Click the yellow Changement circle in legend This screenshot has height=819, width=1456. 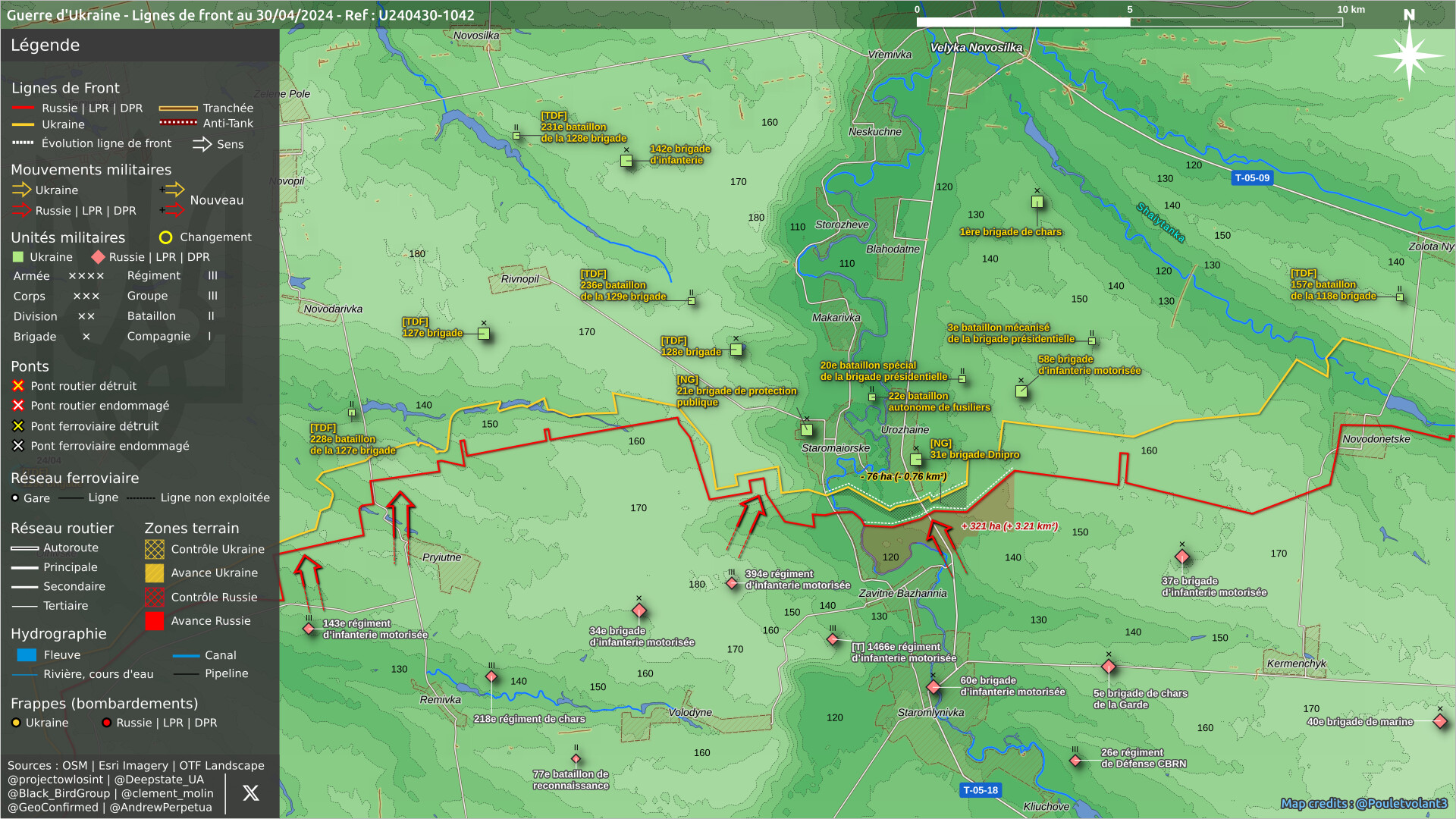165,237
